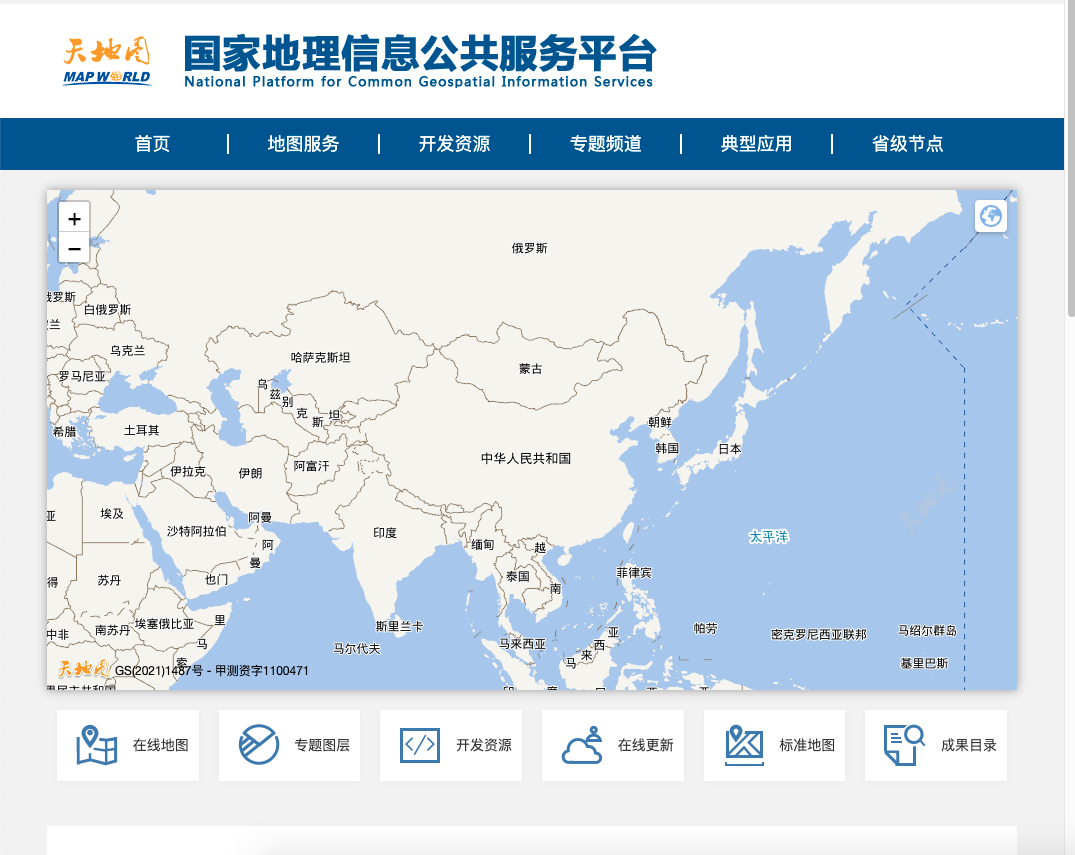
Task: Open the 在线地图 map pin icon
Action: point(97,745)
